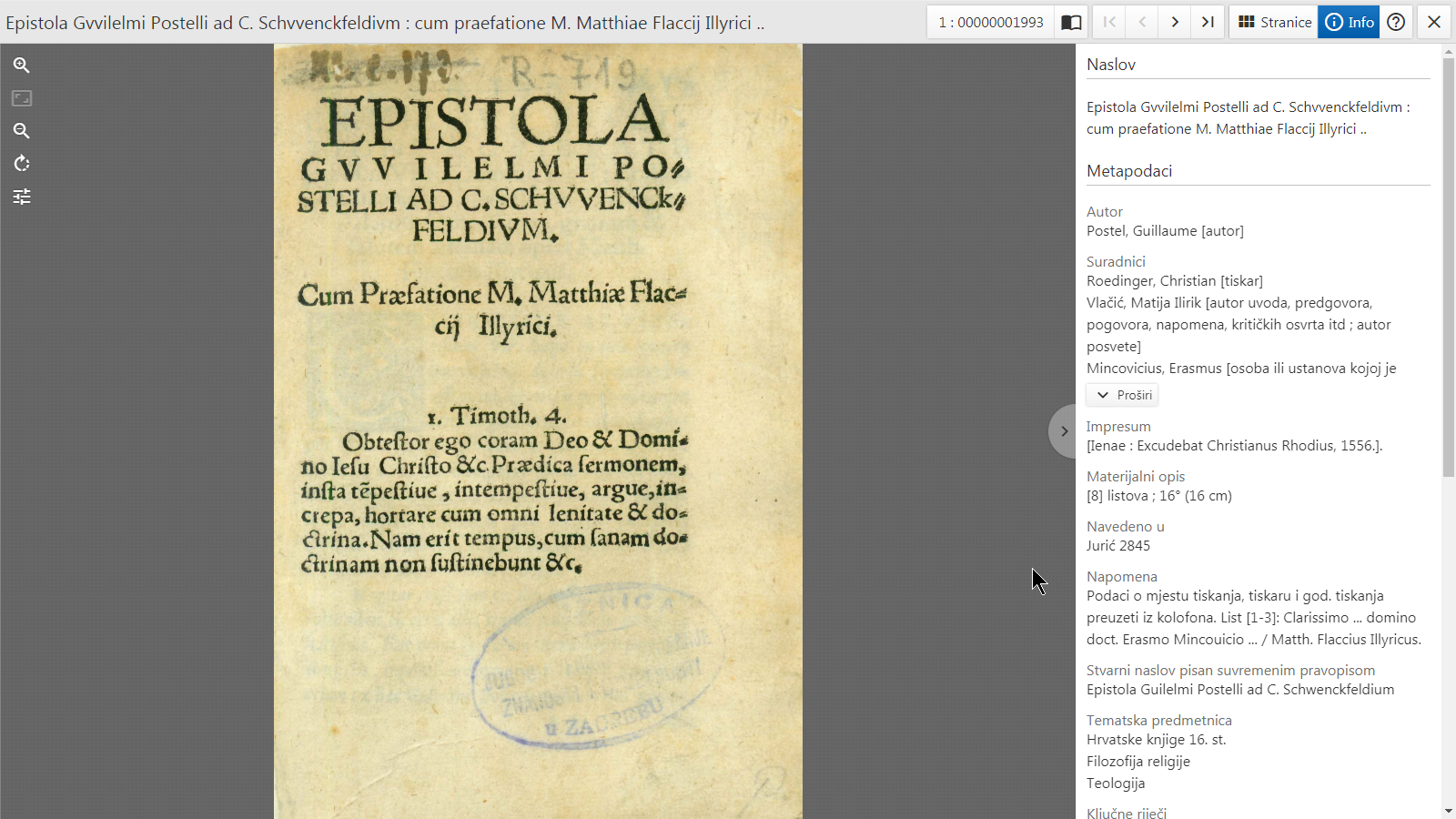Select the Hrvatske knjige 16. st. subject
The image size is (1456, 819).
point(1156,740)
